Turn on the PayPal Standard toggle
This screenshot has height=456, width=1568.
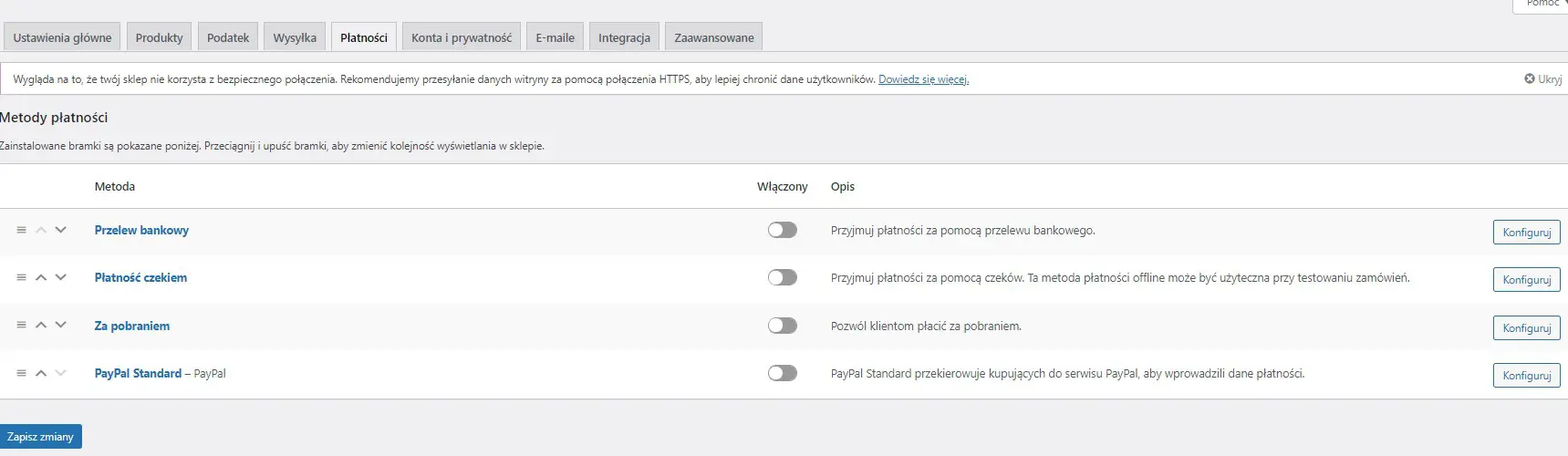(x=782, y=373)
